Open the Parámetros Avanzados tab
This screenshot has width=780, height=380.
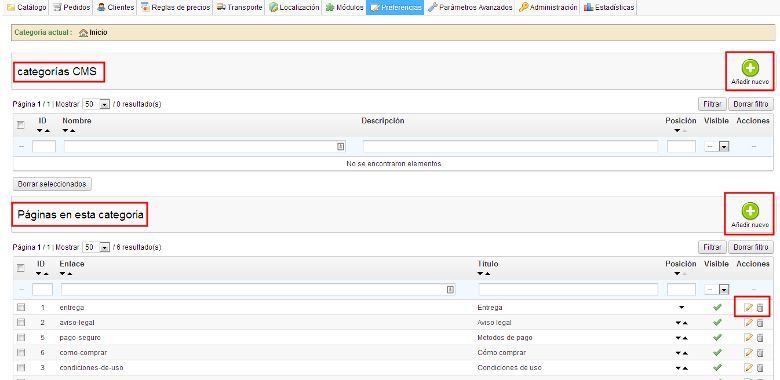[x=470, y=7]
